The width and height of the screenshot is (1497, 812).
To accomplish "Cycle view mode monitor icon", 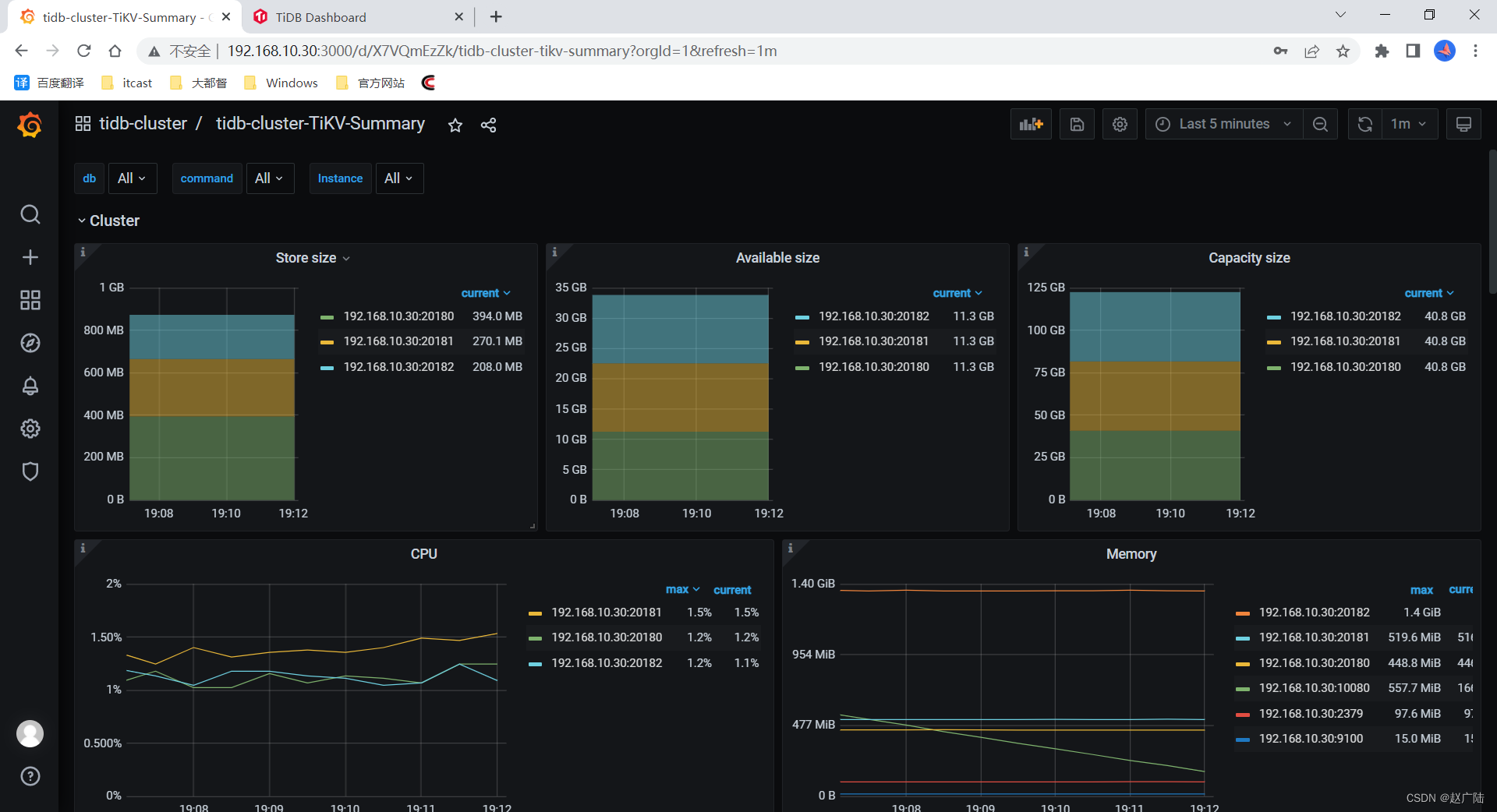I will pos(1463,124).
